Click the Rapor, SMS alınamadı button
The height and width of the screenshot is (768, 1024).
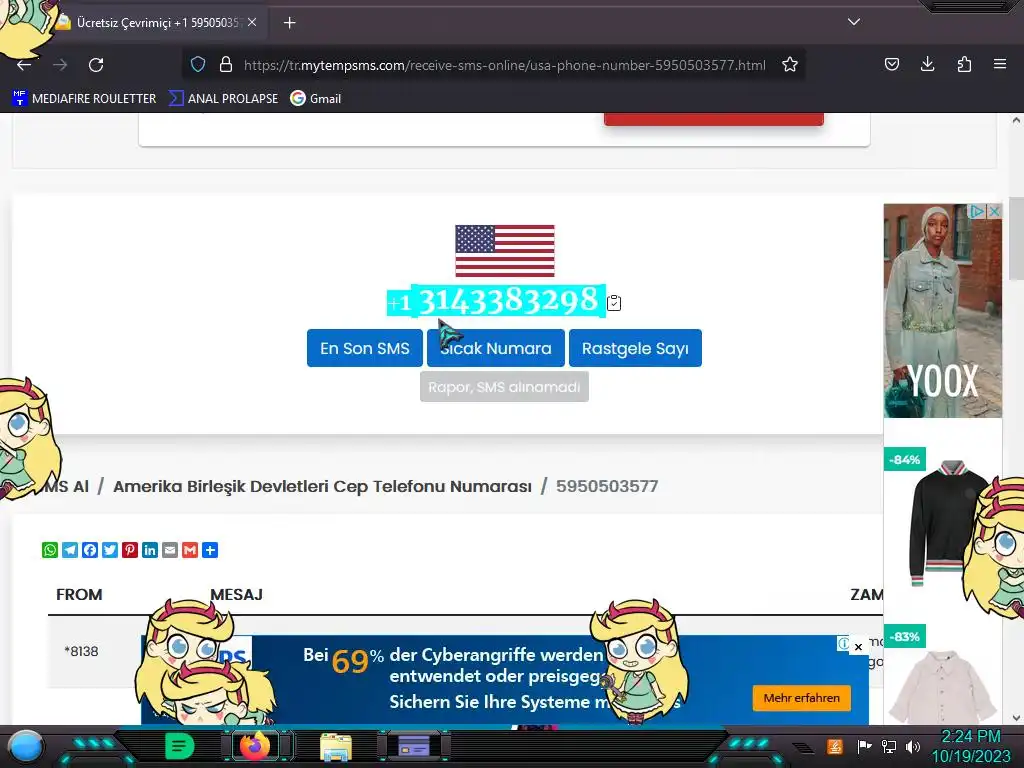(x=504, y=387)
